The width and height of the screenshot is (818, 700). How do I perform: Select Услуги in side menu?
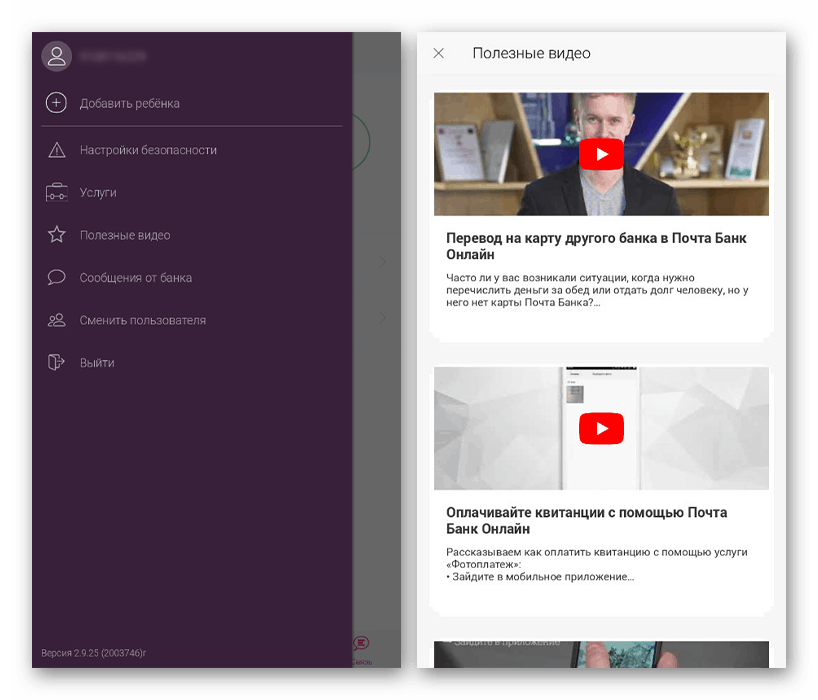98,192
